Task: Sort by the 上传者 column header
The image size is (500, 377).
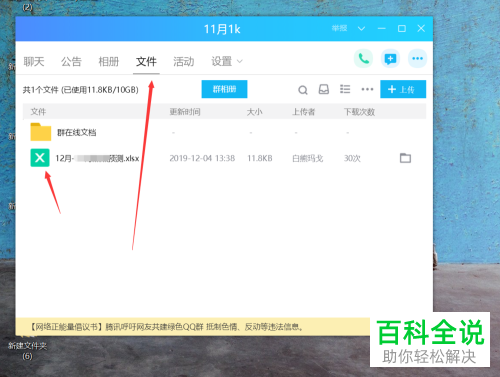Action: (x=303, y=112)
